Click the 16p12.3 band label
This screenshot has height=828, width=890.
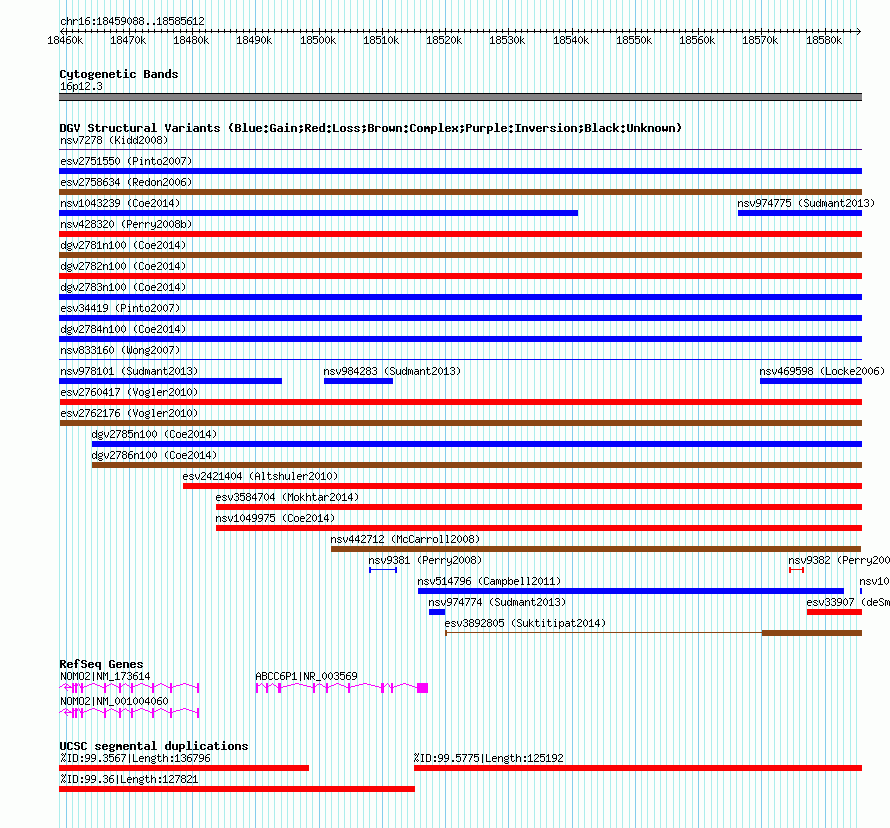point(81,86)
